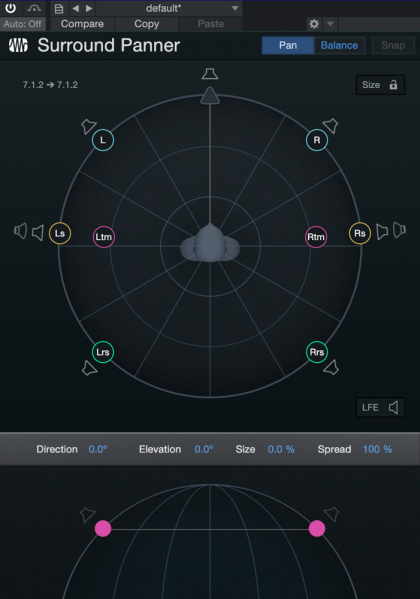420x599 pixels.
Task: Click the Paste button
Action: 211,24
